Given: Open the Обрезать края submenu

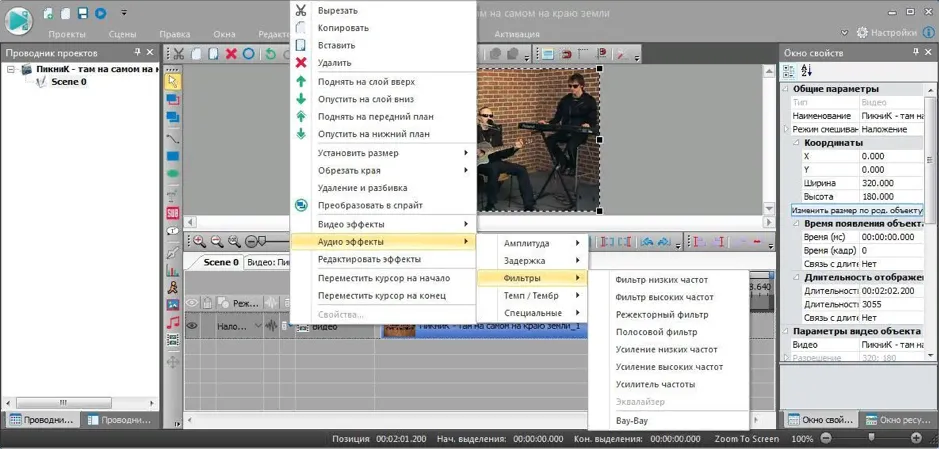Looking at the screenshot, I should pyautogui.click(x=383, y=171).
